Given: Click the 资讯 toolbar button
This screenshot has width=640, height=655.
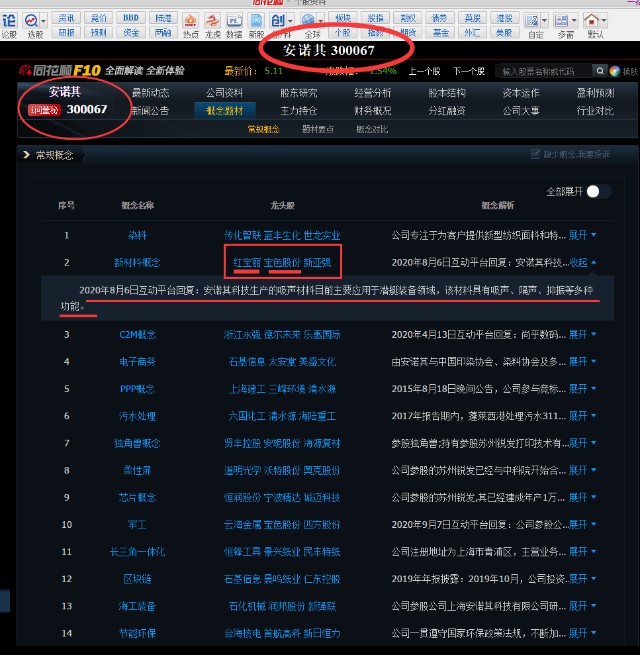Looking at the screenshot, I should 66,18.
